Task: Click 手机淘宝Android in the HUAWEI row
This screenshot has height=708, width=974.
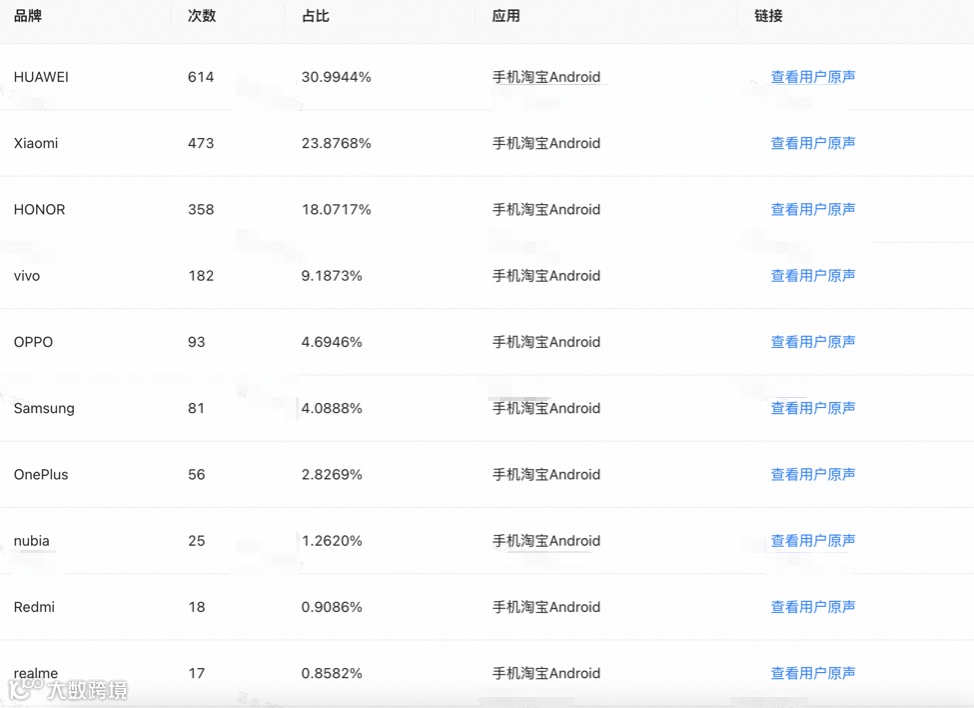Action: 547,77
